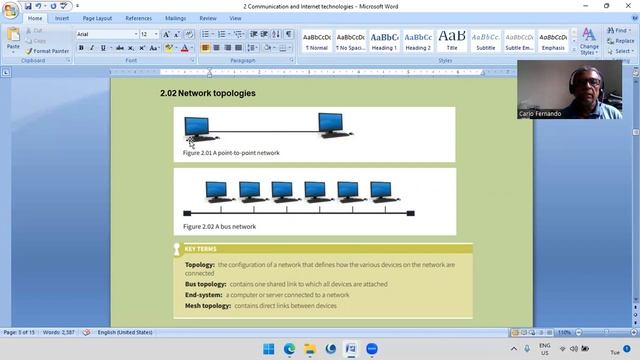Click Replace in Editing group
Screen dimensions: 640x360
[620, 41]
